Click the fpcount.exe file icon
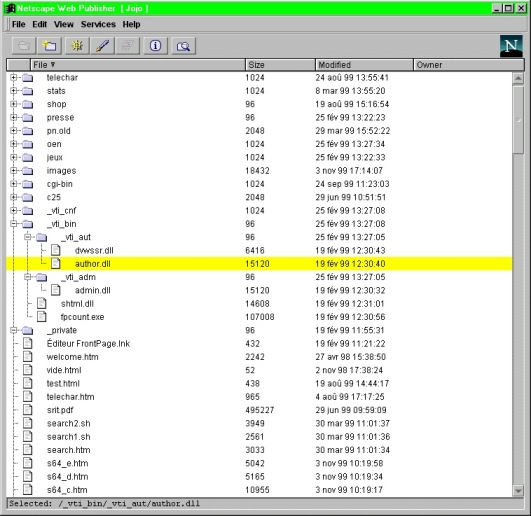The height and width of the screenshot is (516, 531). (x=42, y=317)
